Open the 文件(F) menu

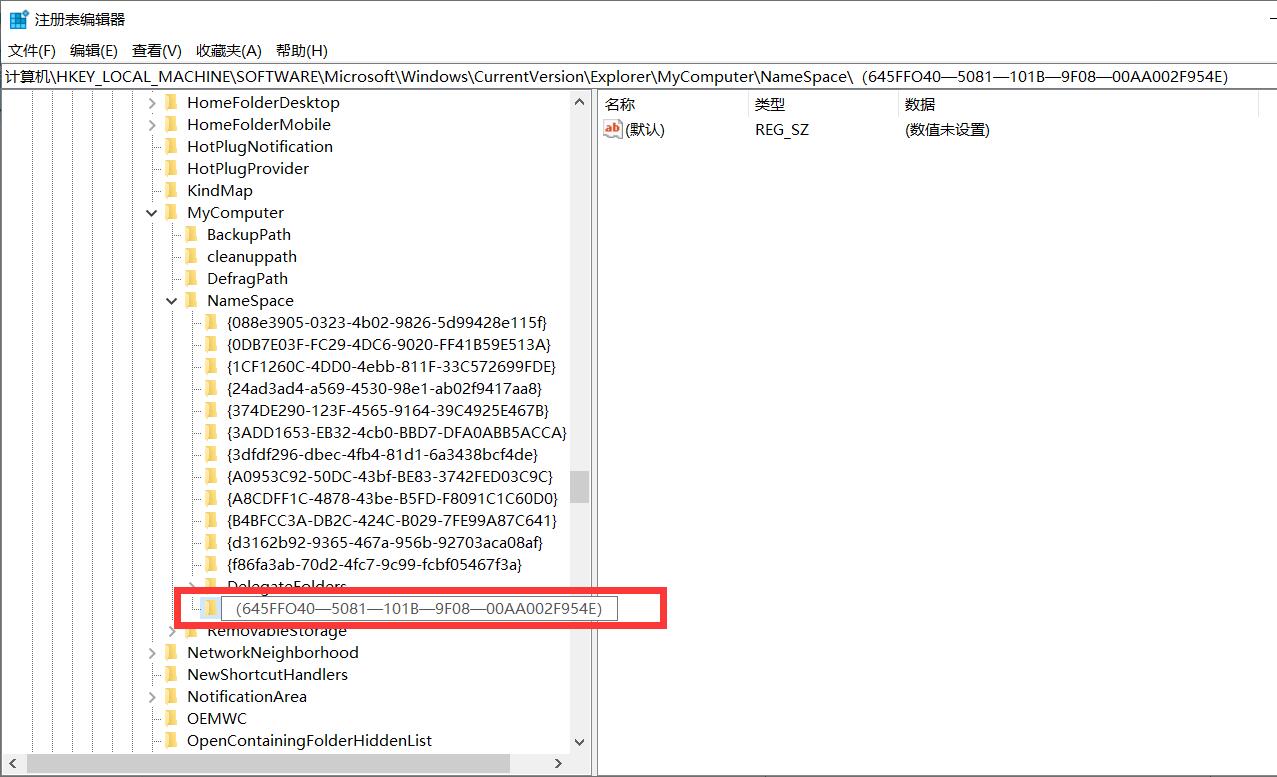[x=30, y=50]
